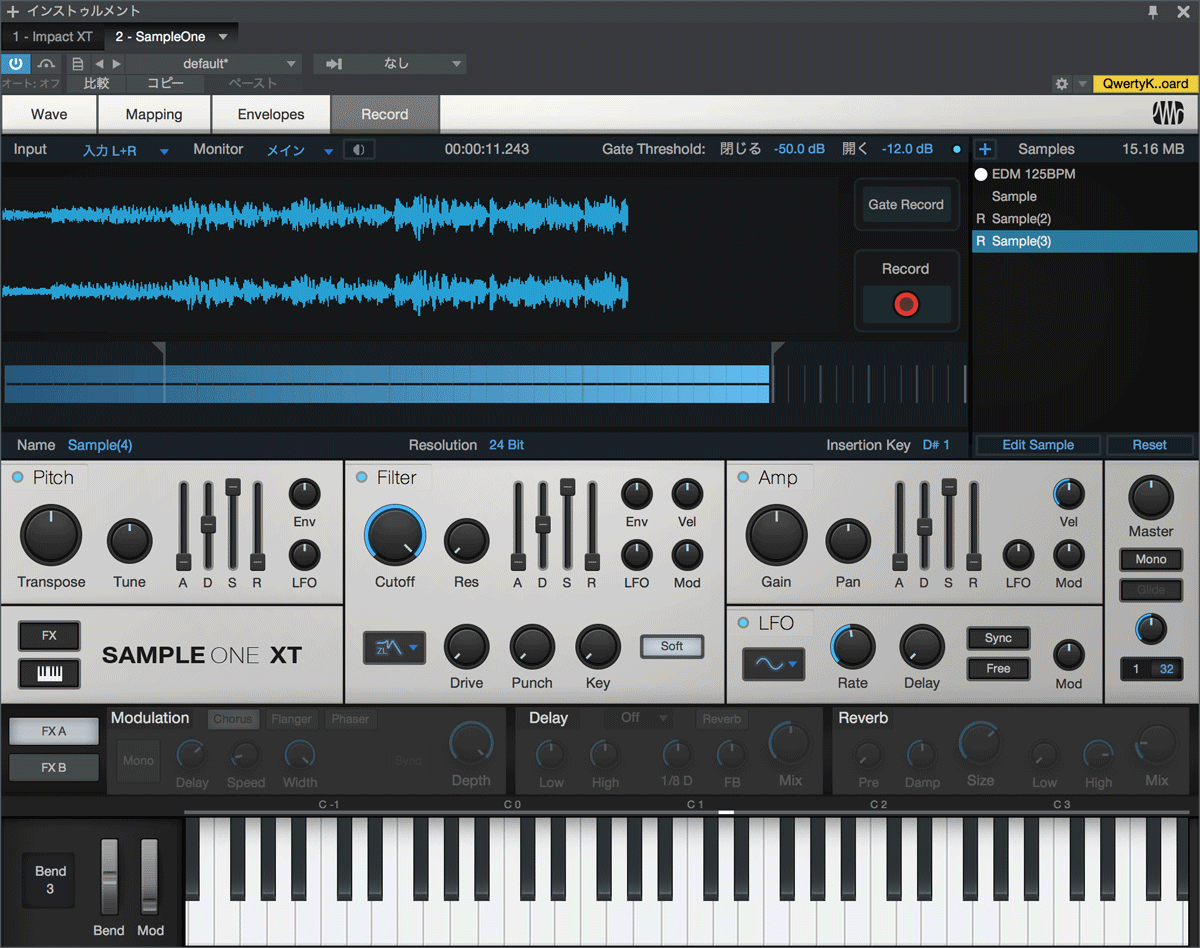This screenshot has width=1200, height=948.
Task: Open the なし sidechain input dropdown
Action: tap(390, 64)
